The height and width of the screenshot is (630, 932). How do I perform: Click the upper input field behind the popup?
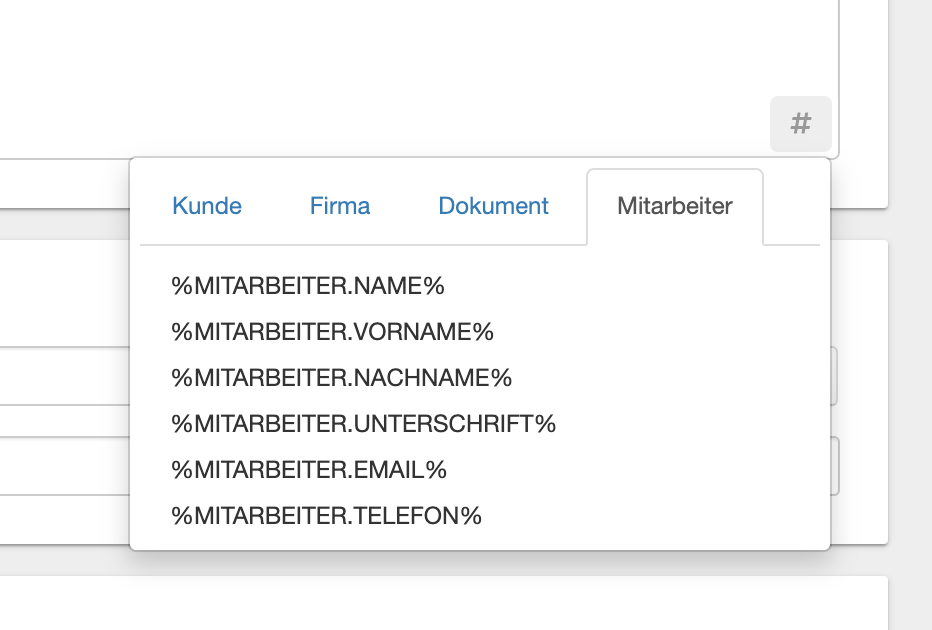pyautogui.click(x=64, y=376)
